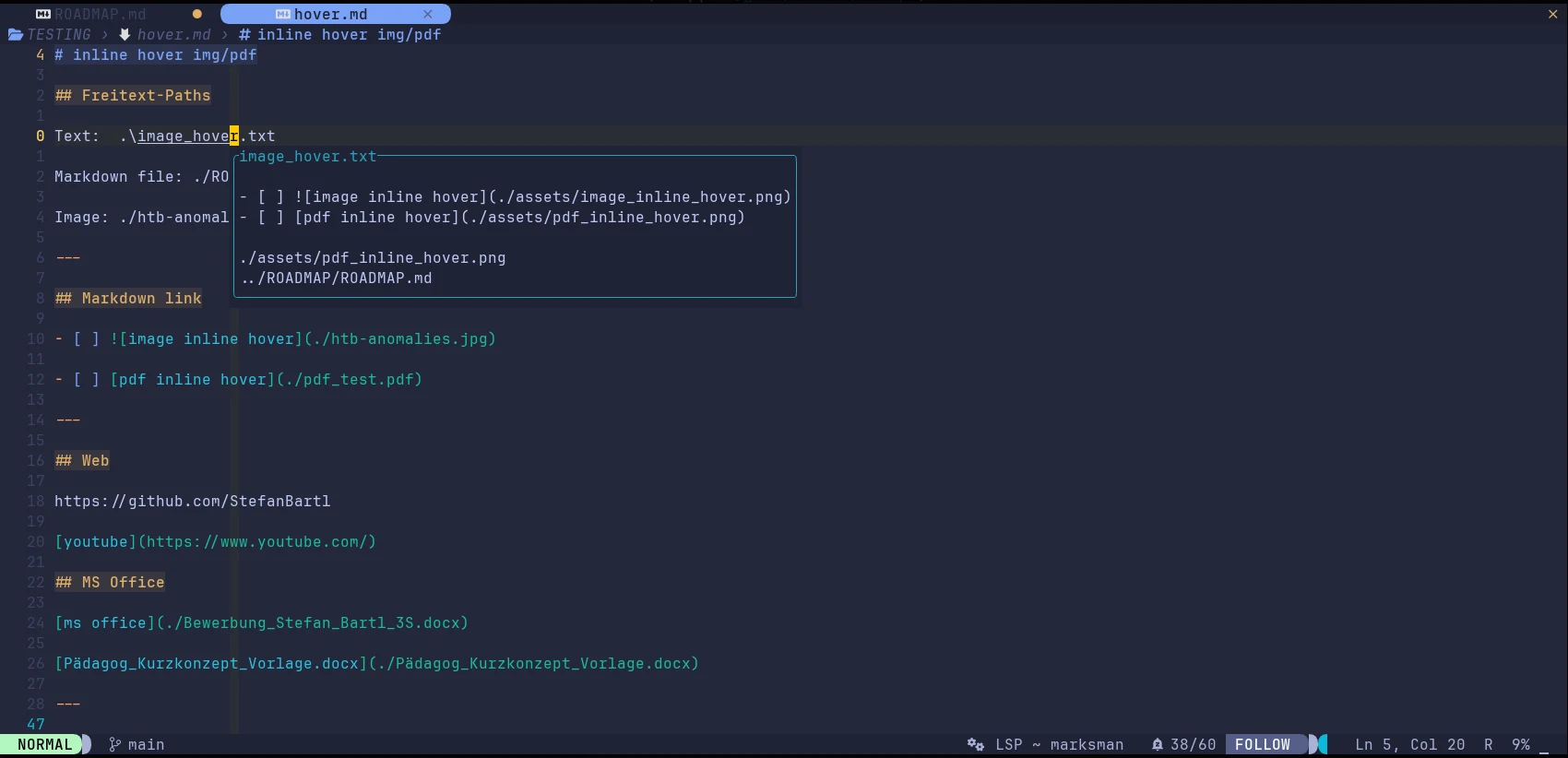
Task: Click ../ROADMAP/ROADMAP.md in hover popup
Action: tap(336, 278)
